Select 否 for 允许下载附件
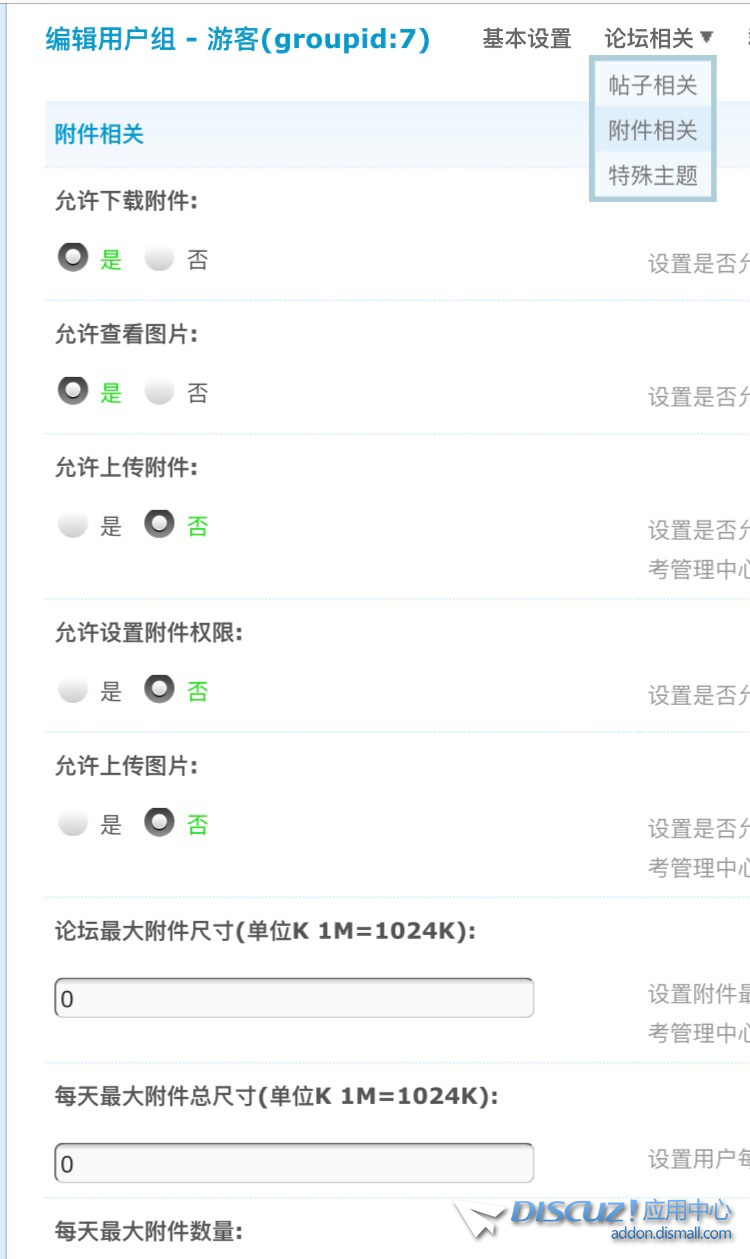 tap(160, 259)
